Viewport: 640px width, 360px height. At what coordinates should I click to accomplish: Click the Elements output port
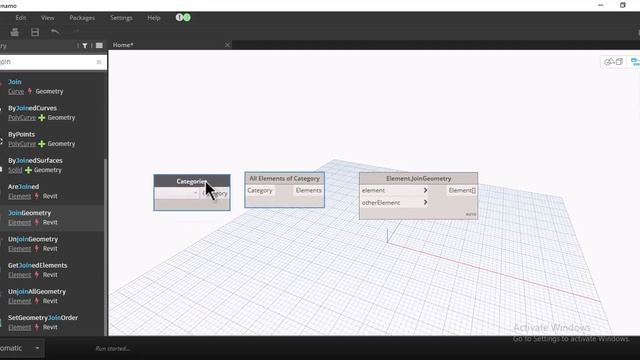point(309,191)
